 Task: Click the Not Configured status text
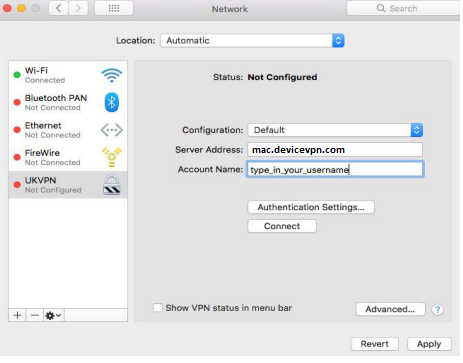click(x=282, y=77)
